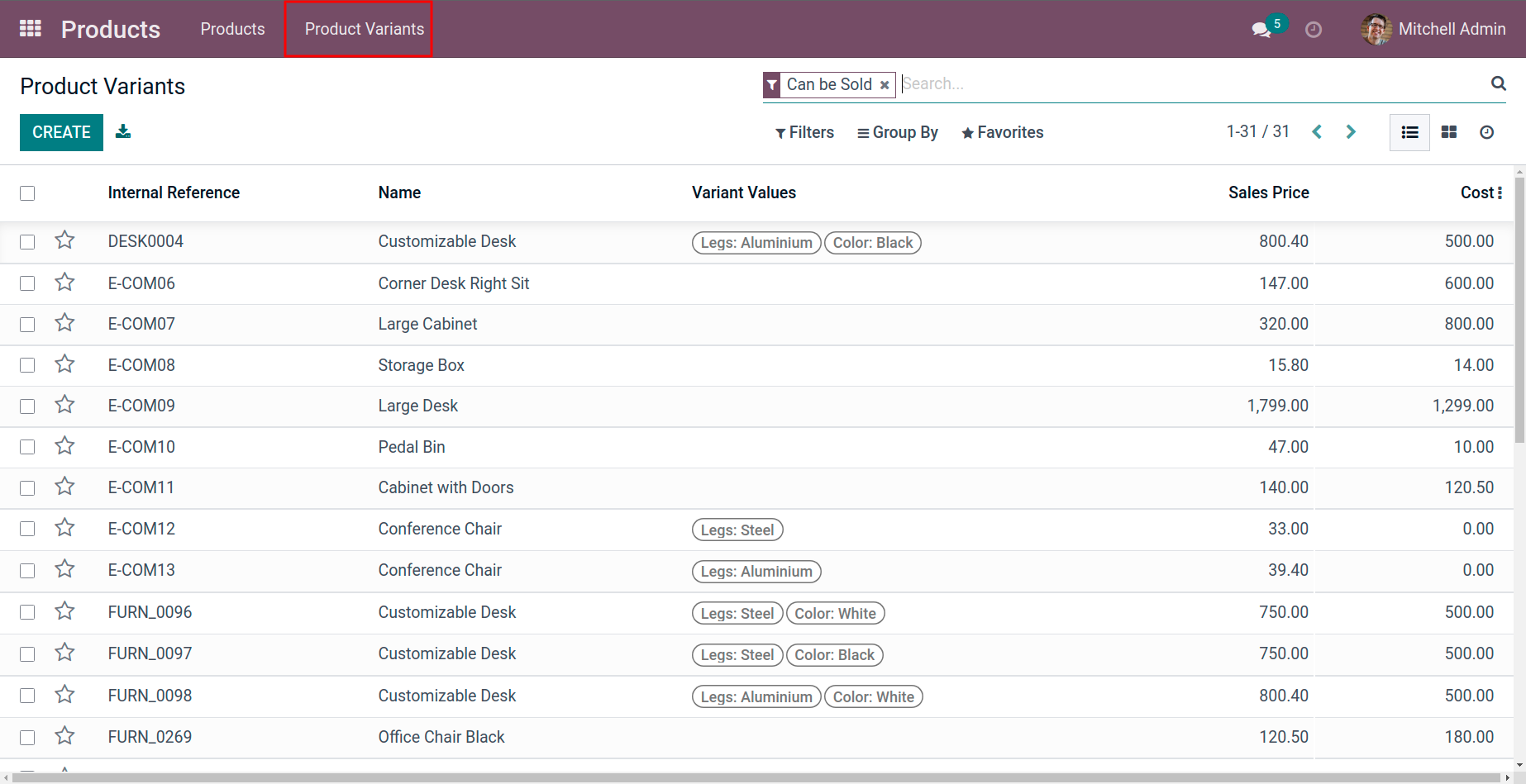This screenshot has height=784, width=1526.
Task: Open optional columns menu beside Cost
Action: tap(1500, 192)
